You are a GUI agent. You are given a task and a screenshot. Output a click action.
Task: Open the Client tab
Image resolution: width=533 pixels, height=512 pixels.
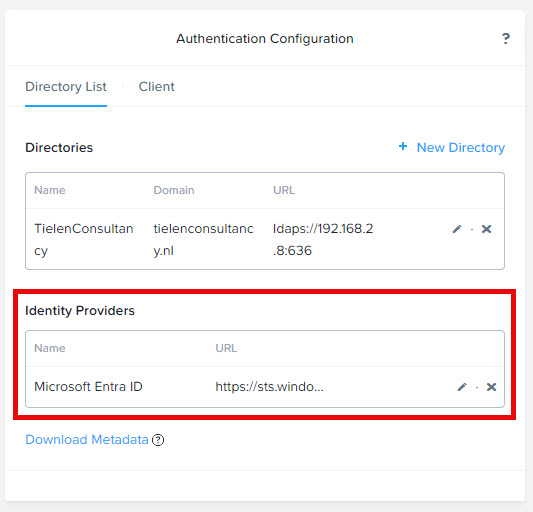157,87
